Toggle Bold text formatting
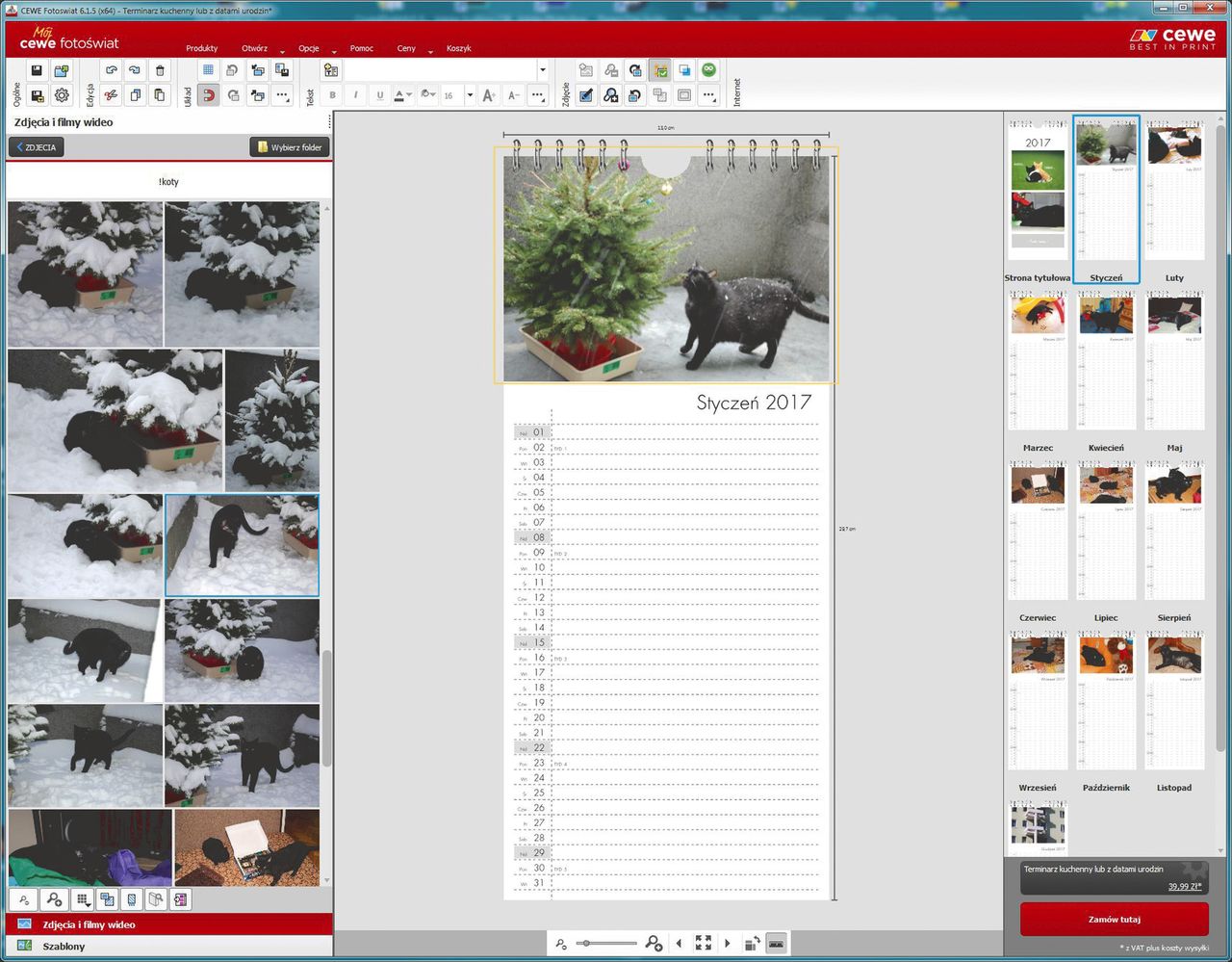 pos(332,95)
